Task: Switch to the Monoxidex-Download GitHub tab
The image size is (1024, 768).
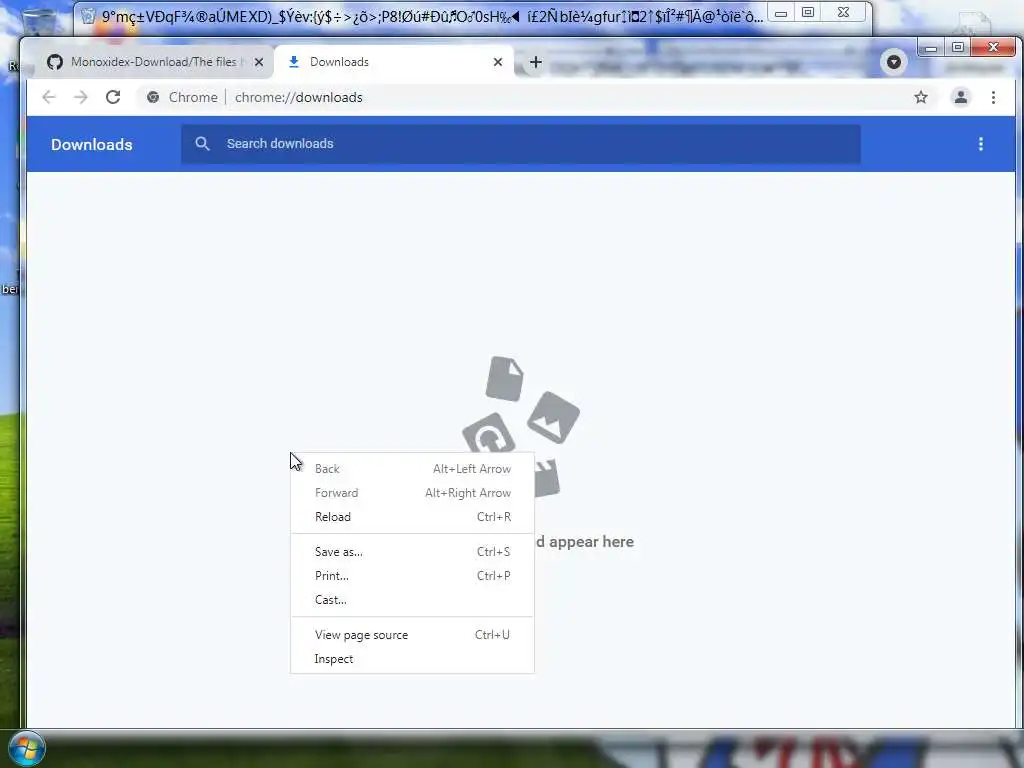Action: point(155,62)
